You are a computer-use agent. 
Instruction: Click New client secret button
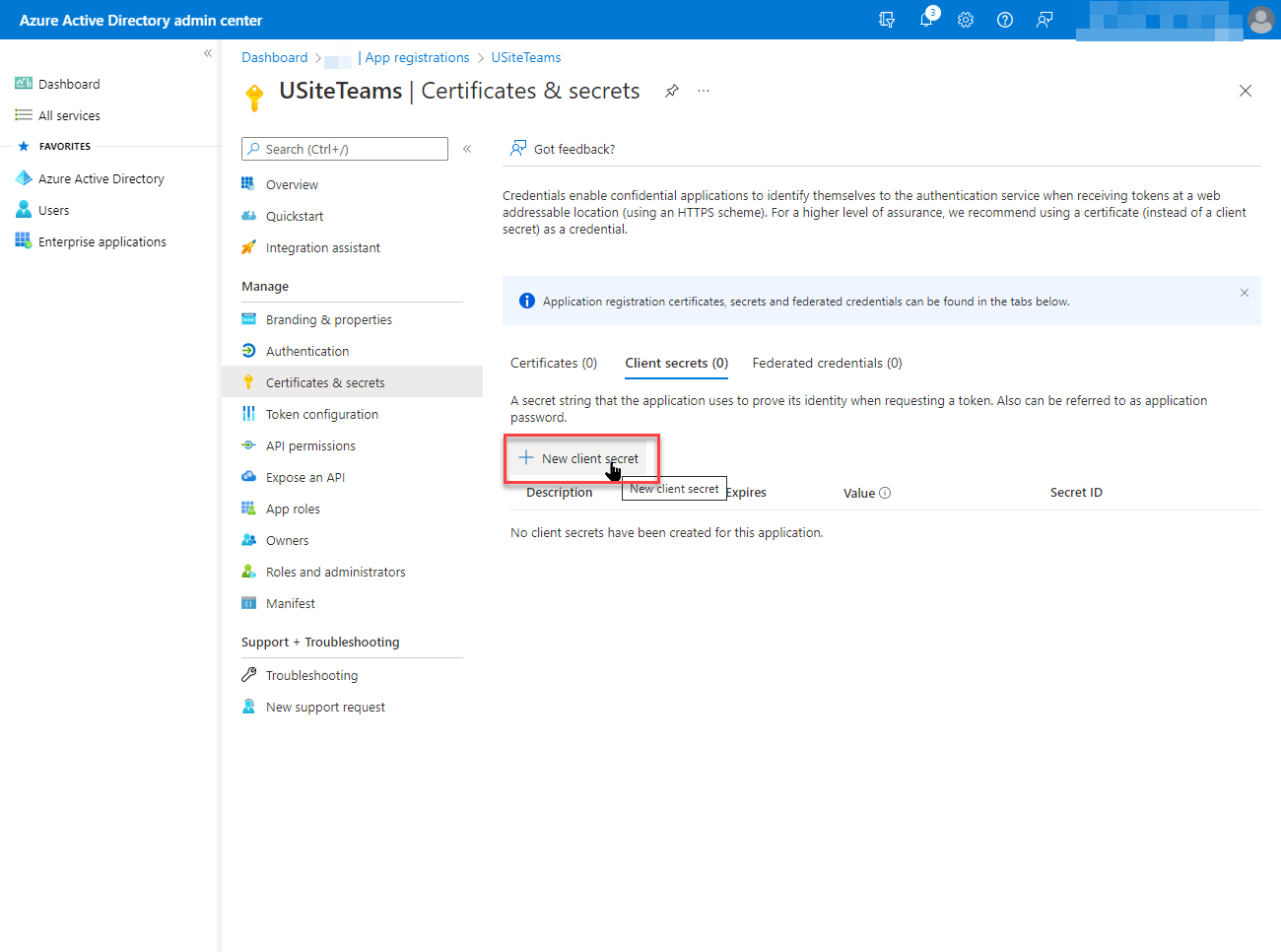578,458
